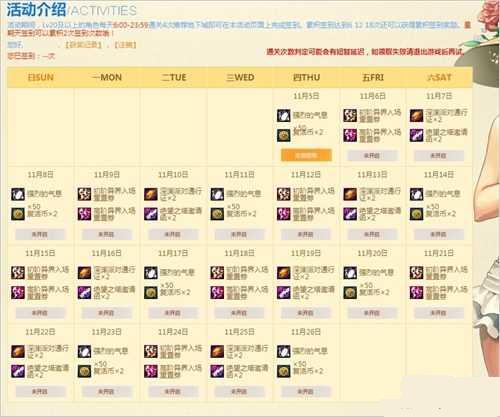Select the revival coin icon on November 14
The image size is (500, 417).
point(417,214)
